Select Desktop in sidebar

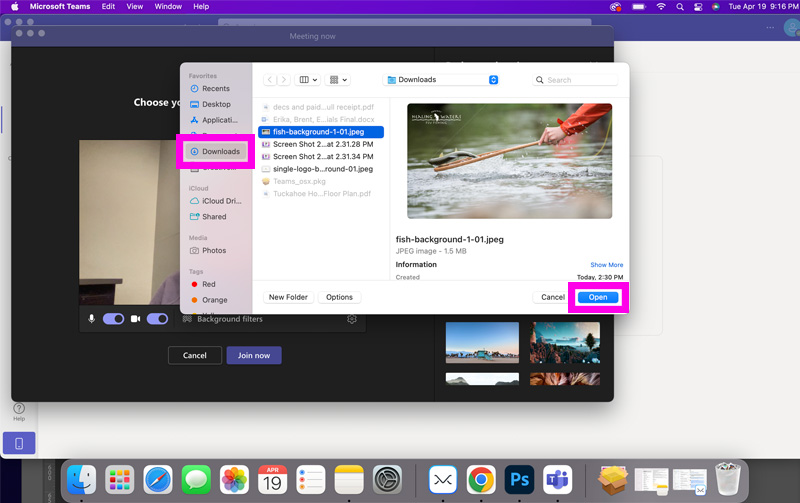(216, 104)
